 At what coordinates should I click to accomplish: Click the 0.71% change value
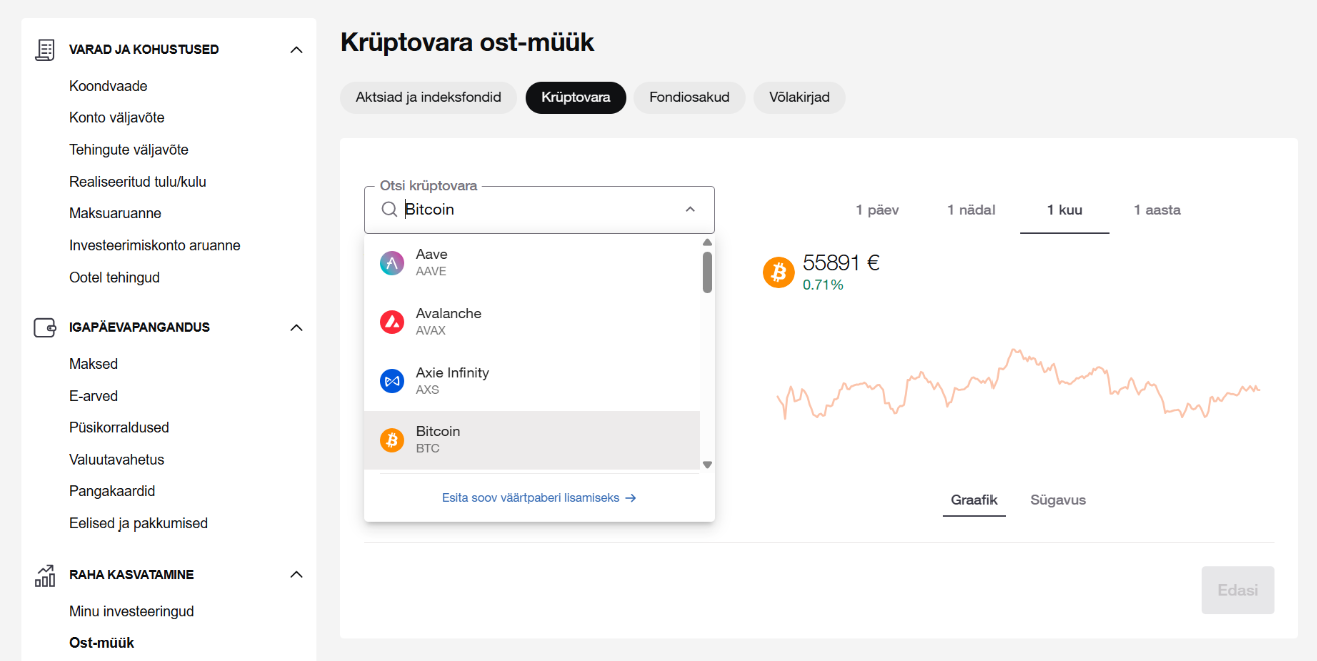pyautogui.click(x=823, y=285)
